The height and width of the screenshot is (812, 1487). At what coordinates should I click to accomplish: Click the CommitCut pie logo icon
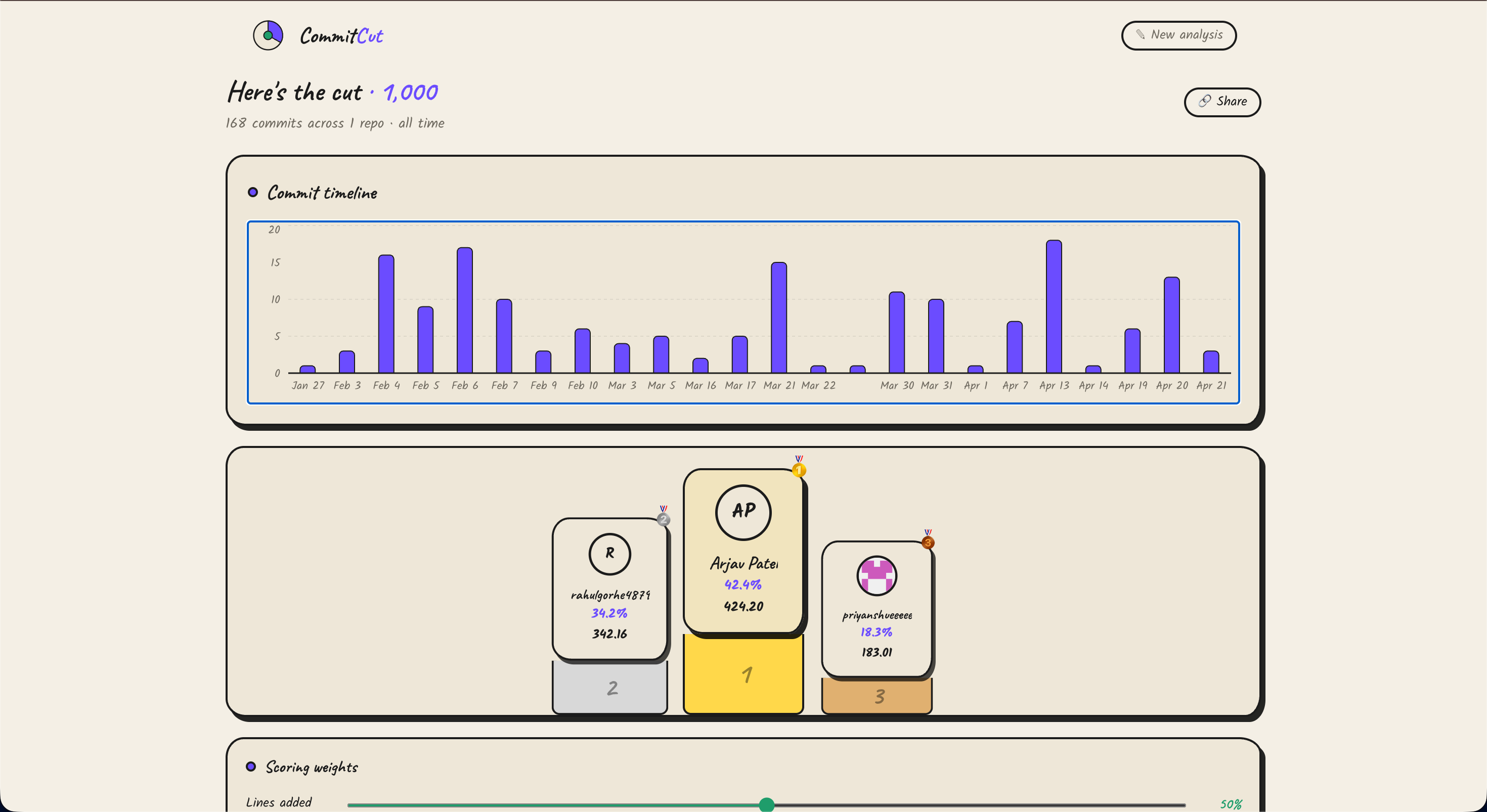[x=268, y=35]
